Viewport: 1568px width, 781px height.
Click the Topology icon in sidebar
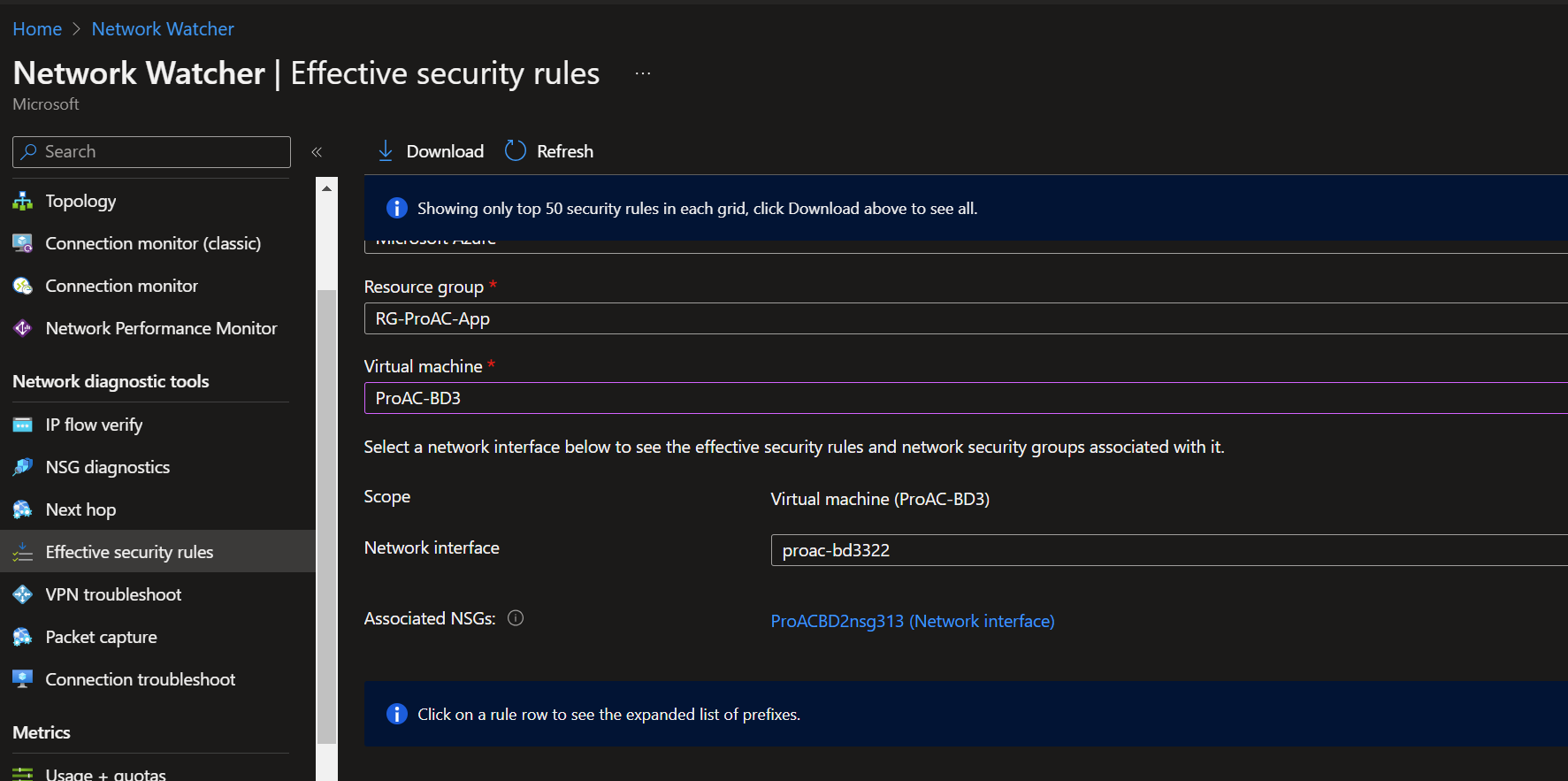pyautogui.click(x=22, y=202)
